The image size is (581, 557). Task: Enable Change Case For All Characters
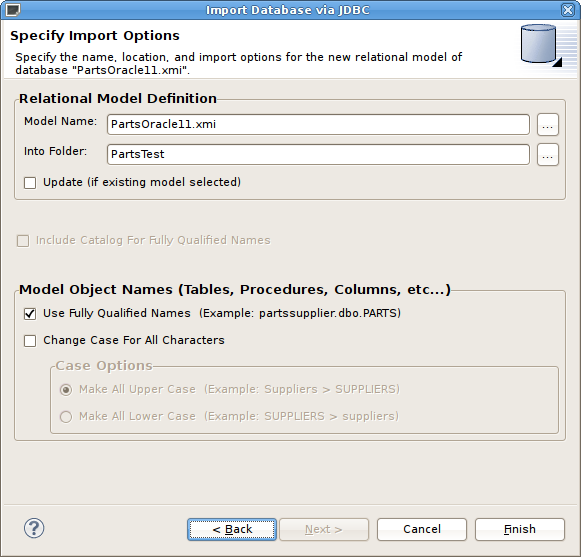30,341
